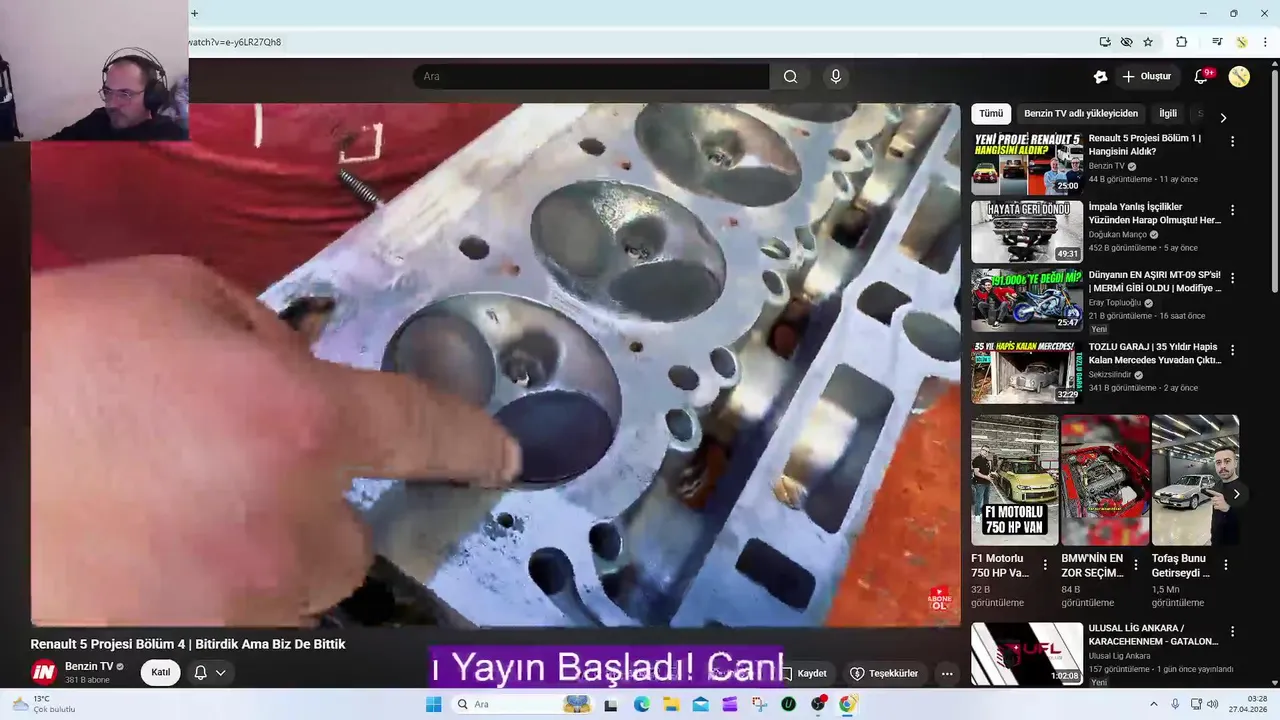Open Task View on the taskbar
Screen dimensions: 1280x720
611,704
